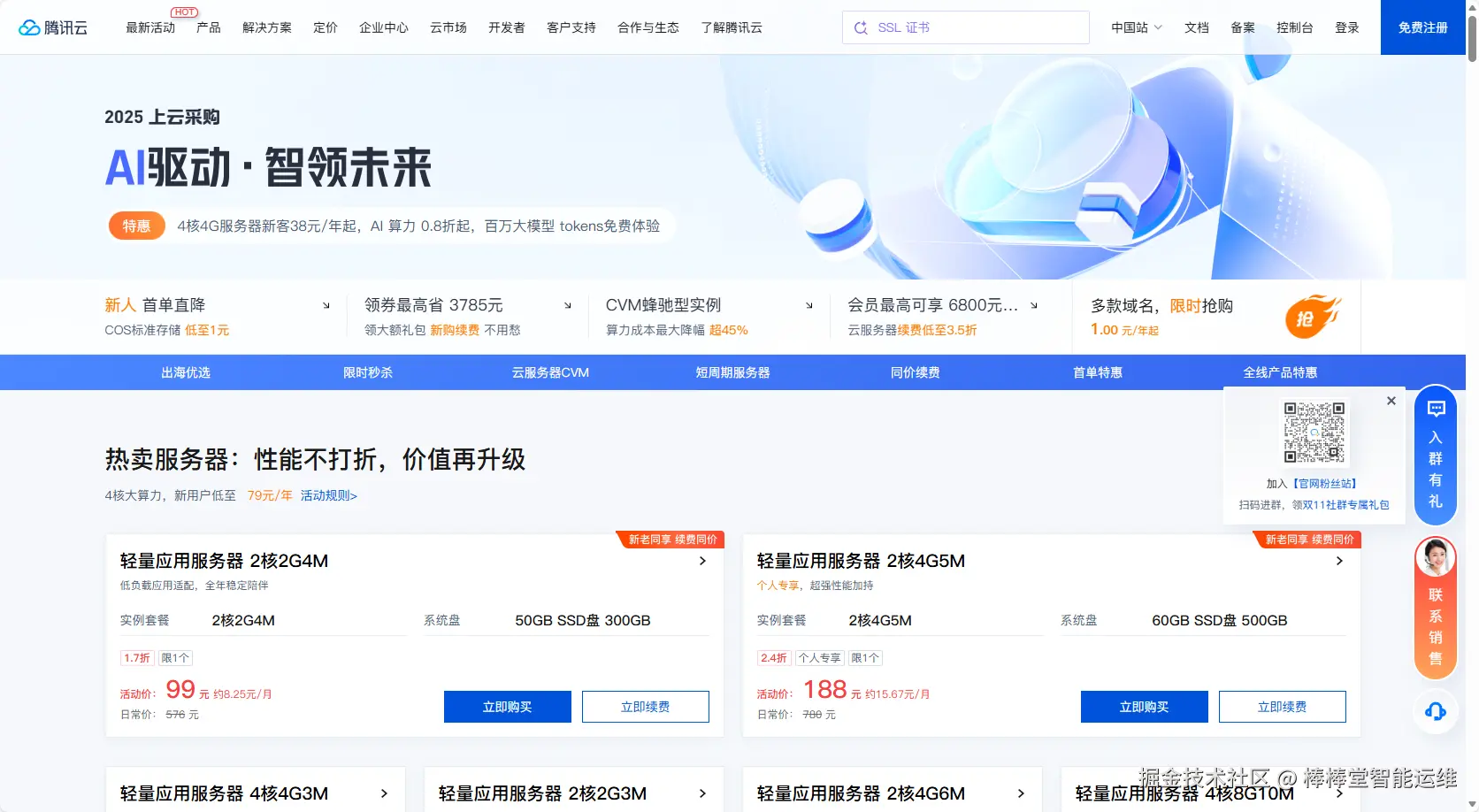Switch to the 首单特惠 tab

tap(1098, 372)
